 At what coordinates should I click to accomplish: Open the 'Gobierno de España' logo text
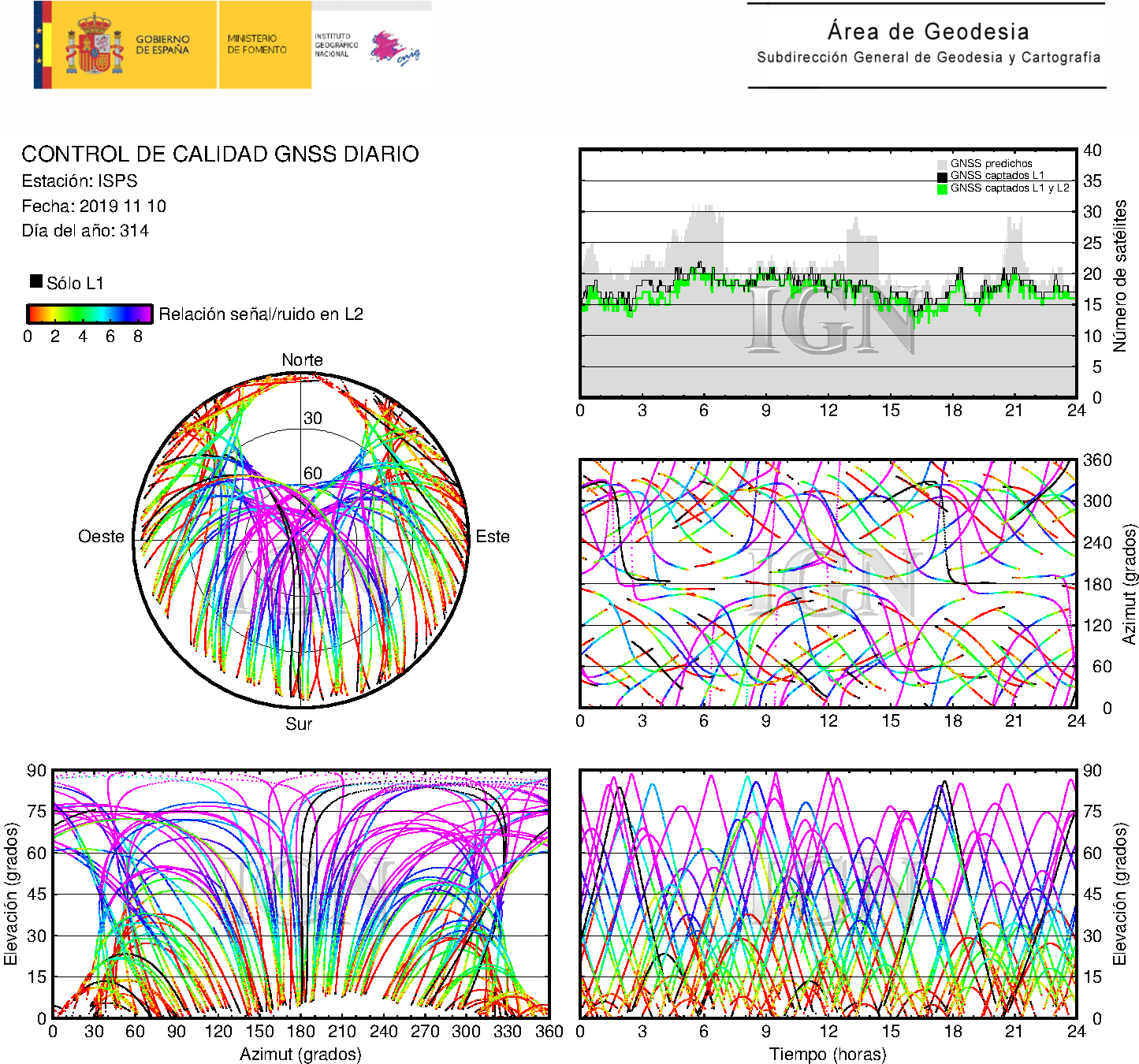162,45
